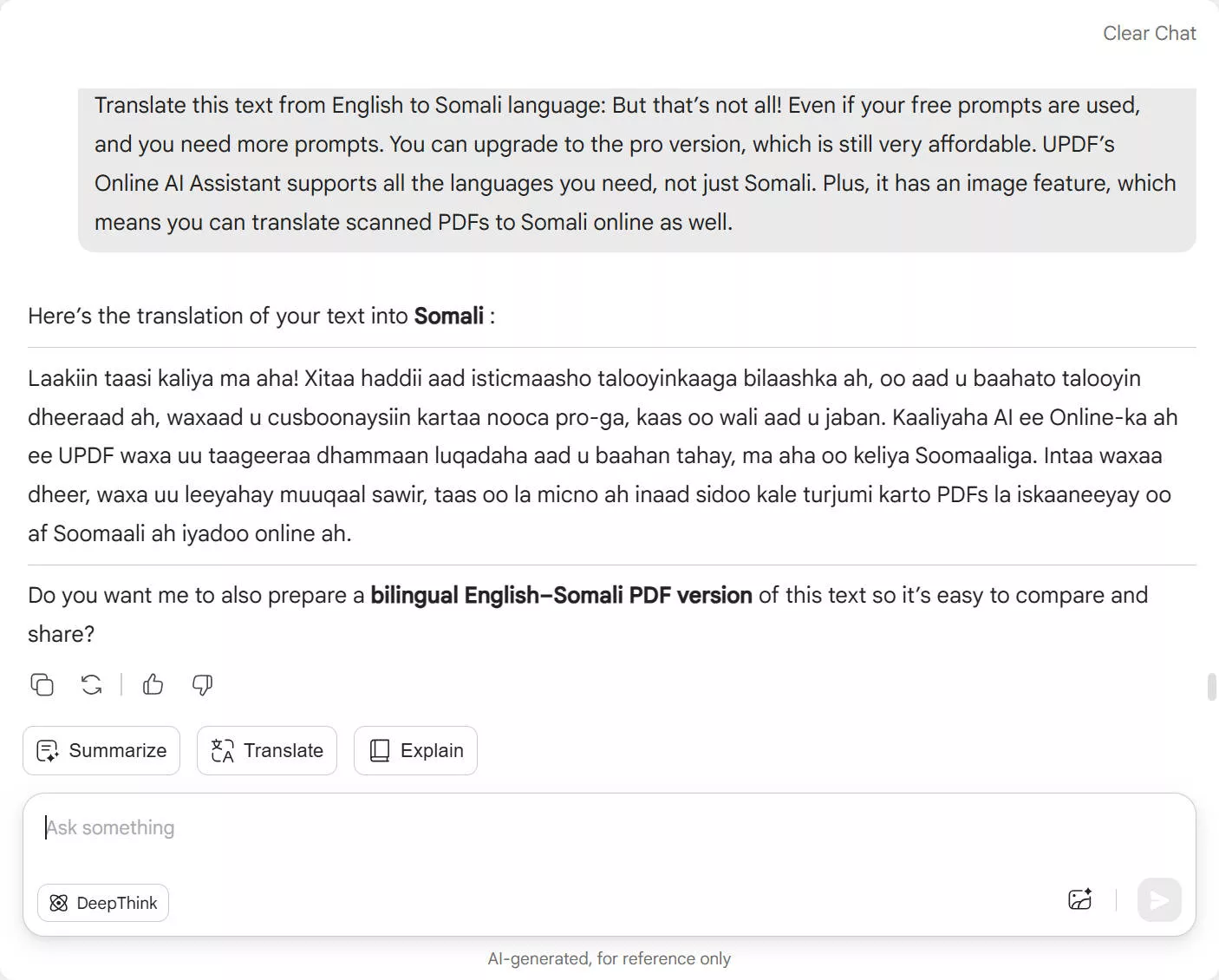The height and width of the screenshot is (980, 1219).
Task: Select the Translate language-character icon
Action: (x=222, y=750)
